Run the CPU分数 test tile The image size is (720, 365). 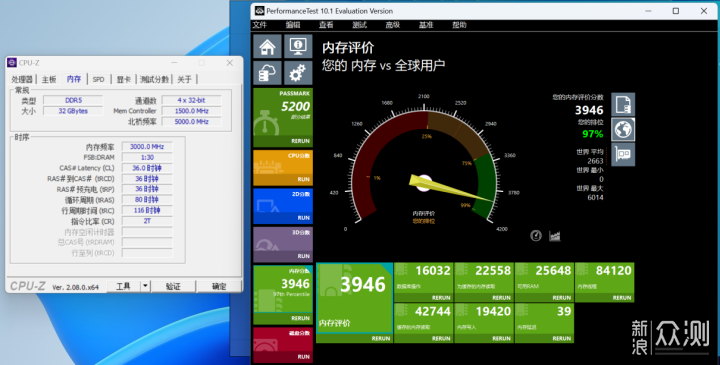[304, 179]
